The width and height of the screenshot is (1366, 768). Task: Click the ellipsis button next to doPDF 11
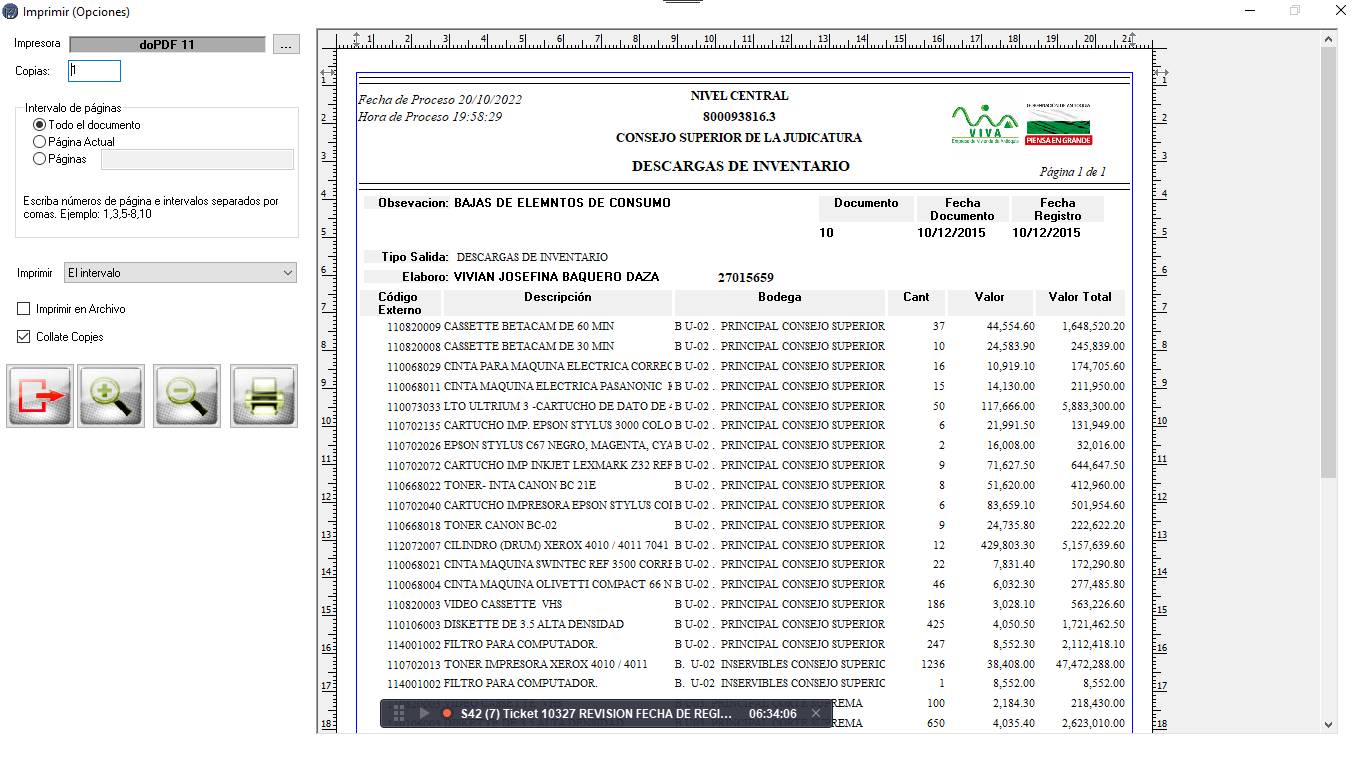tap(286, 45)
